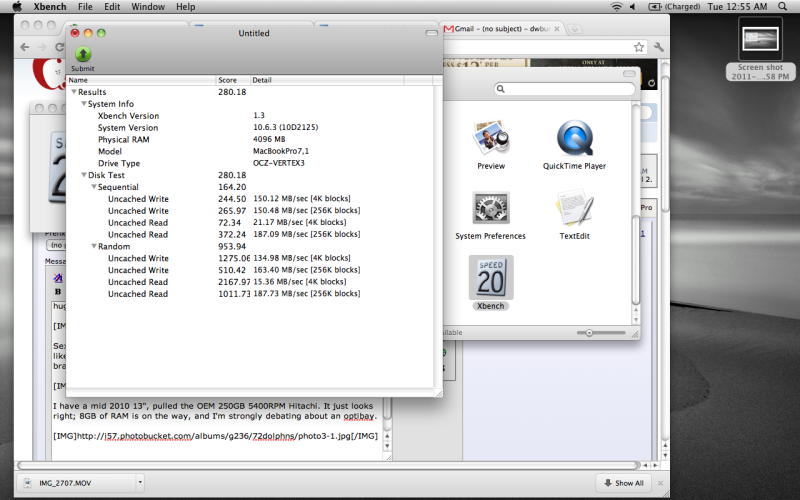
Task: Click Show All downloads button
Action: pos(623,483)
